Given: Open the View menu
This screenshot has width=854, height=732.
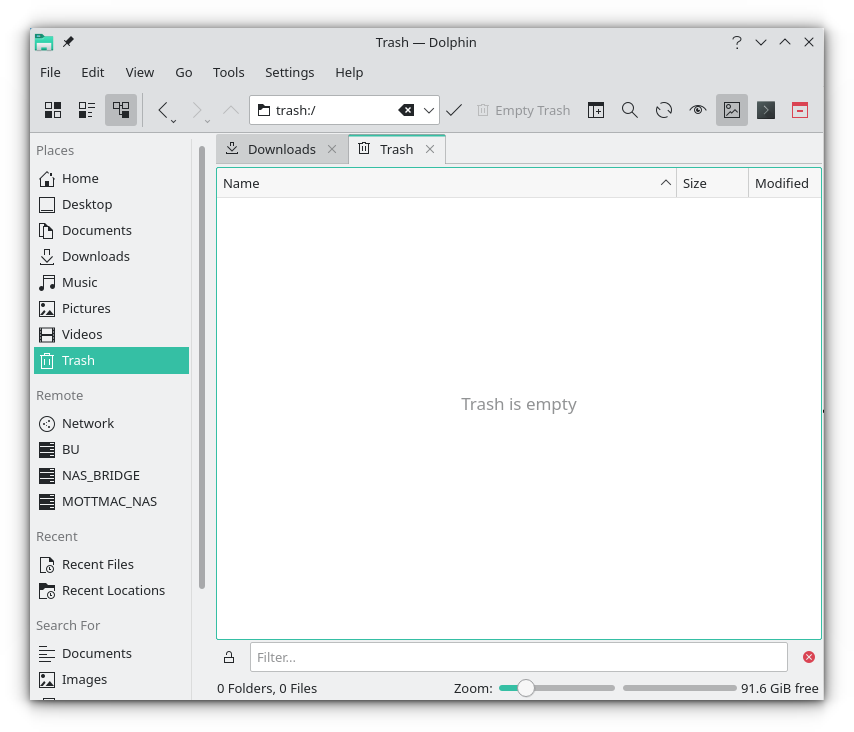Looking at the screenshot, I should [139, 72].
